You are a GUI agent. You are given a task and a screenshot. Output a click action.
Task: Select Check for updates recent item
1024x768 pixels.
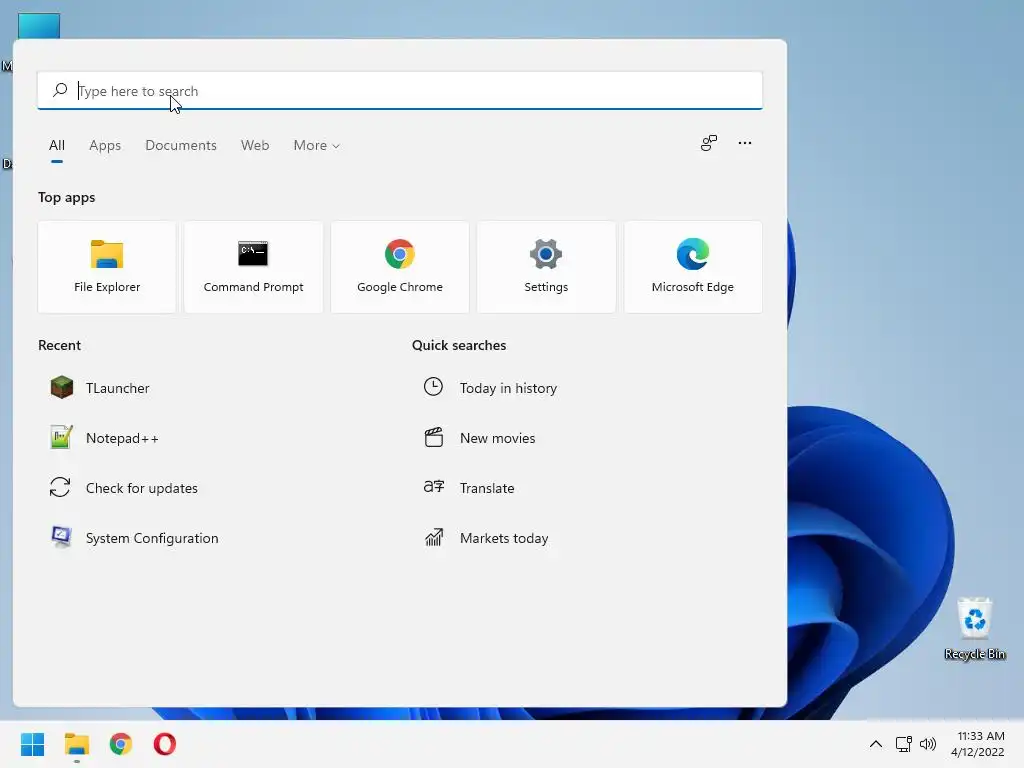123,488
